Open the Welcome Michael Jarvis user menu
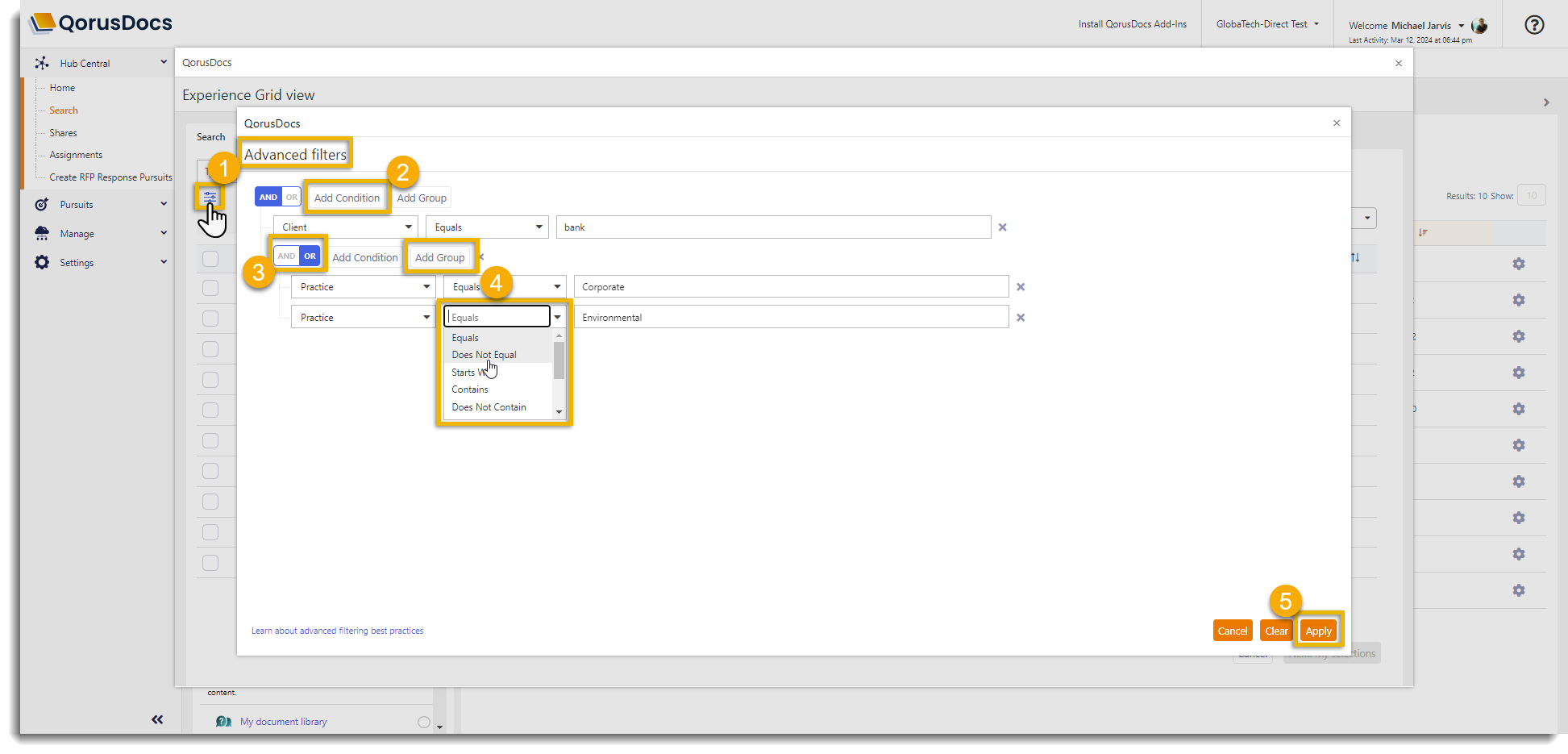The image size is (1568, 754). click(x=1406, y=26)
